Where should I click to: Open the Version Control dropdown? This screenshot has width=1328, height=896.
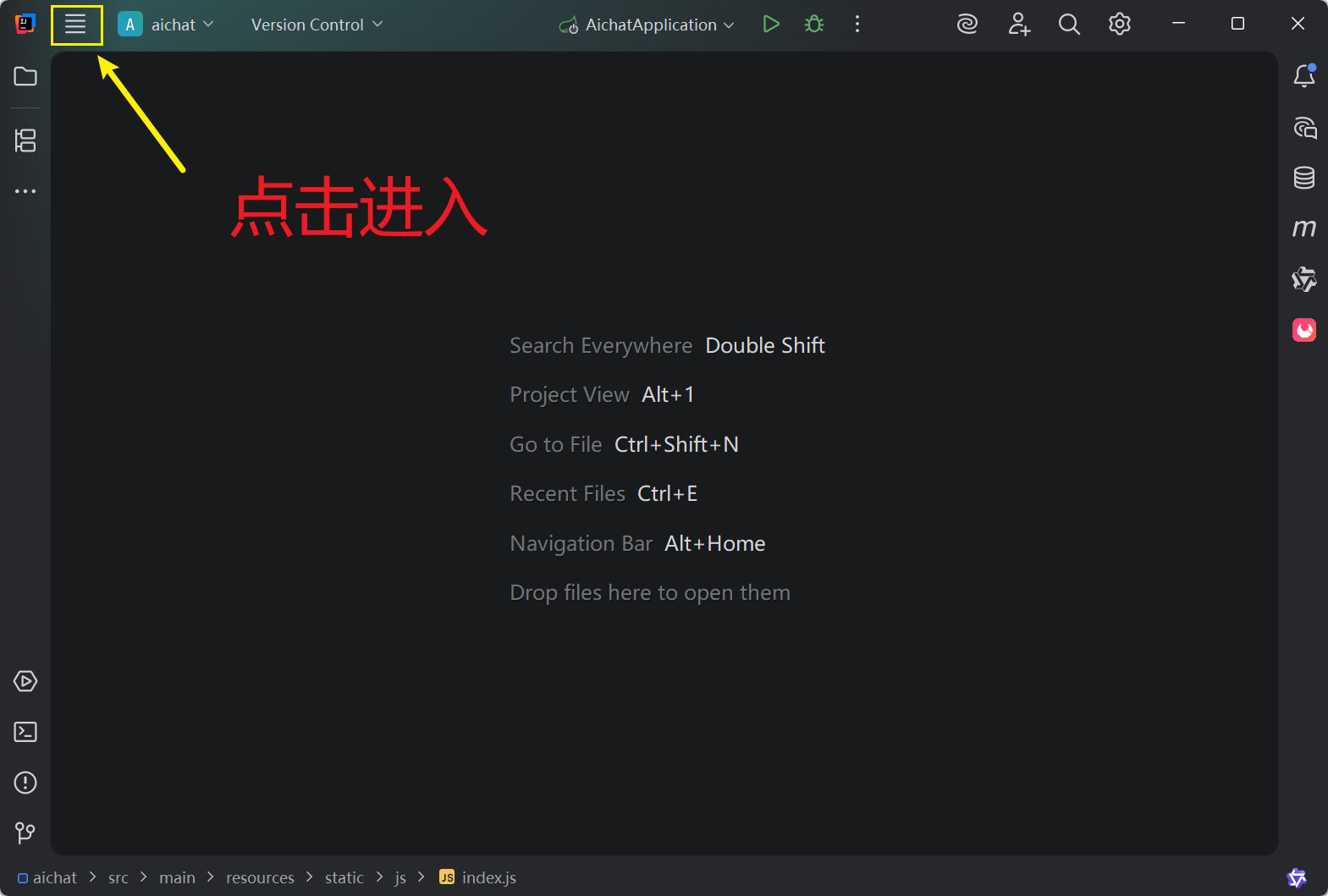pyautogui.click(x=317, y=25)
